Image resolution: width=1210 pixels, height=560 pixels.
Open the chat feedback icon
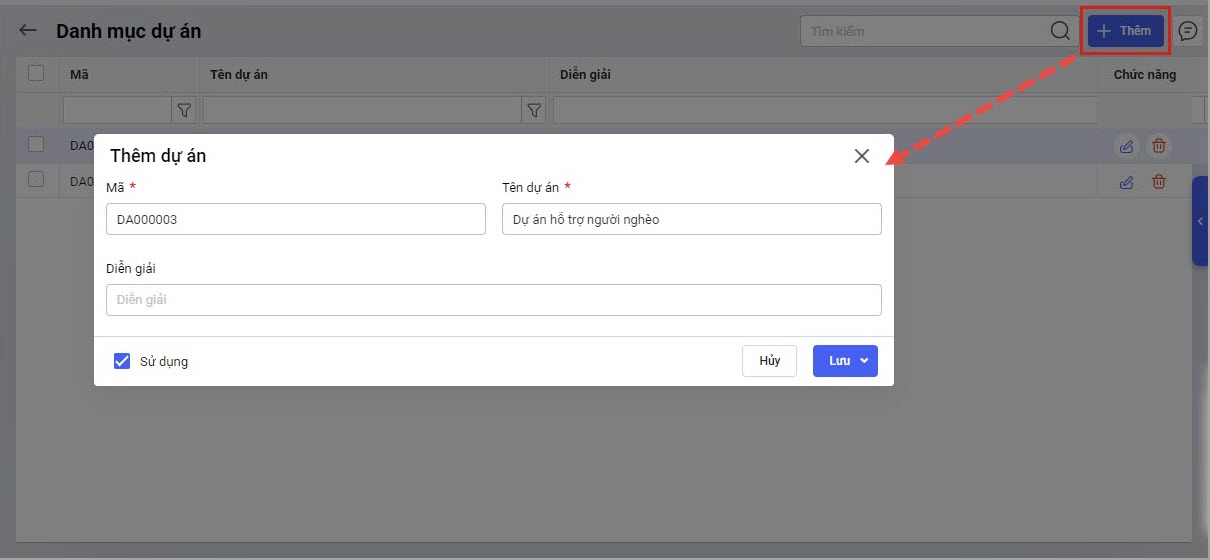1188,31
